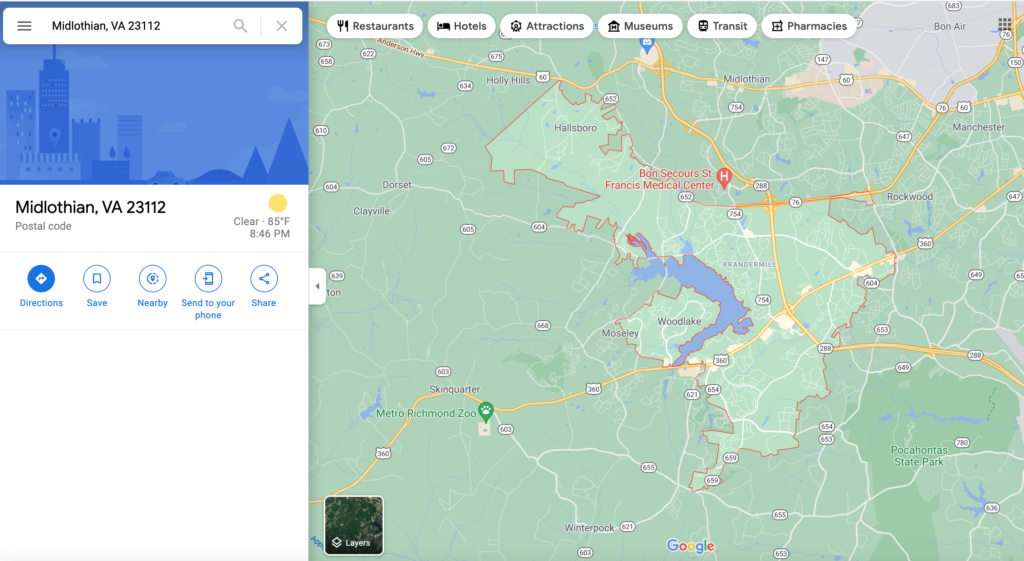Open the hamburger menu in search box
Screen dimensions: 1024x561
24,26
